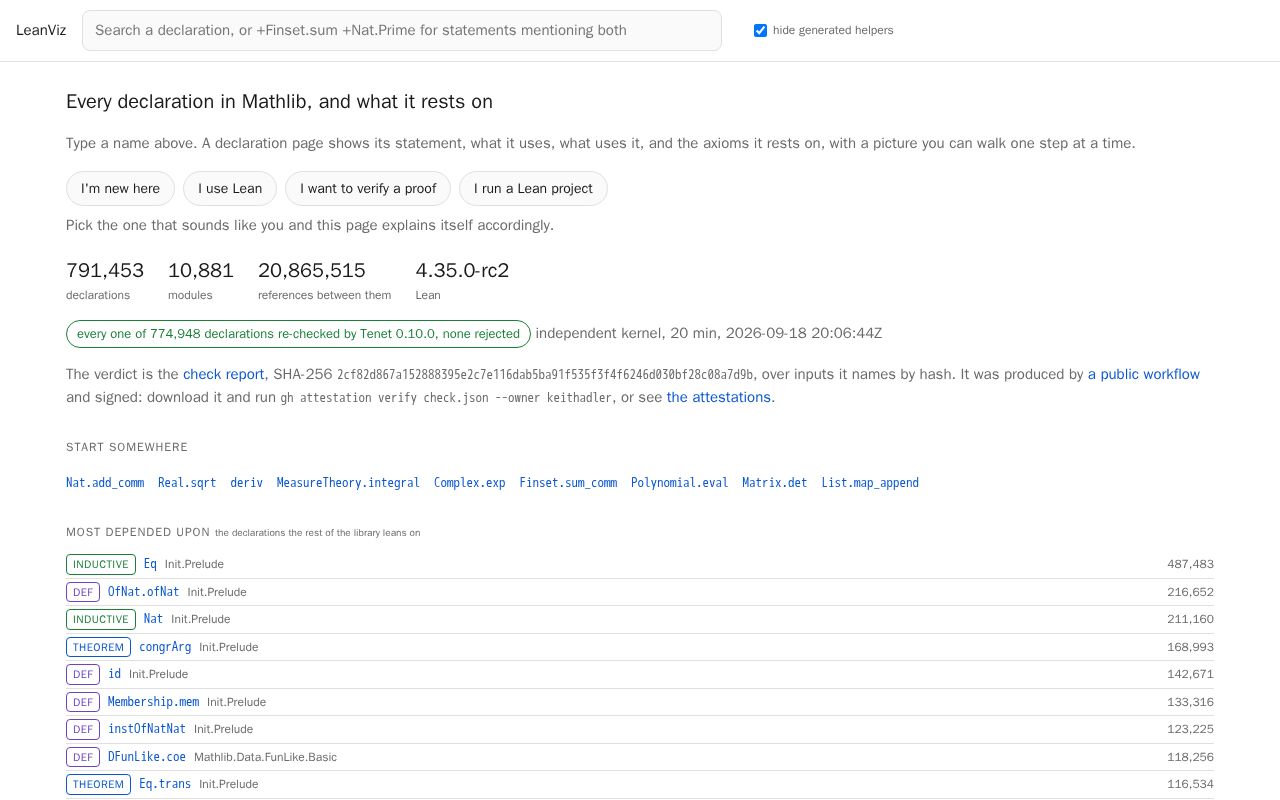Open the Eq inductive declaration
The image size is (1280, 800).
tap(150, 564)
